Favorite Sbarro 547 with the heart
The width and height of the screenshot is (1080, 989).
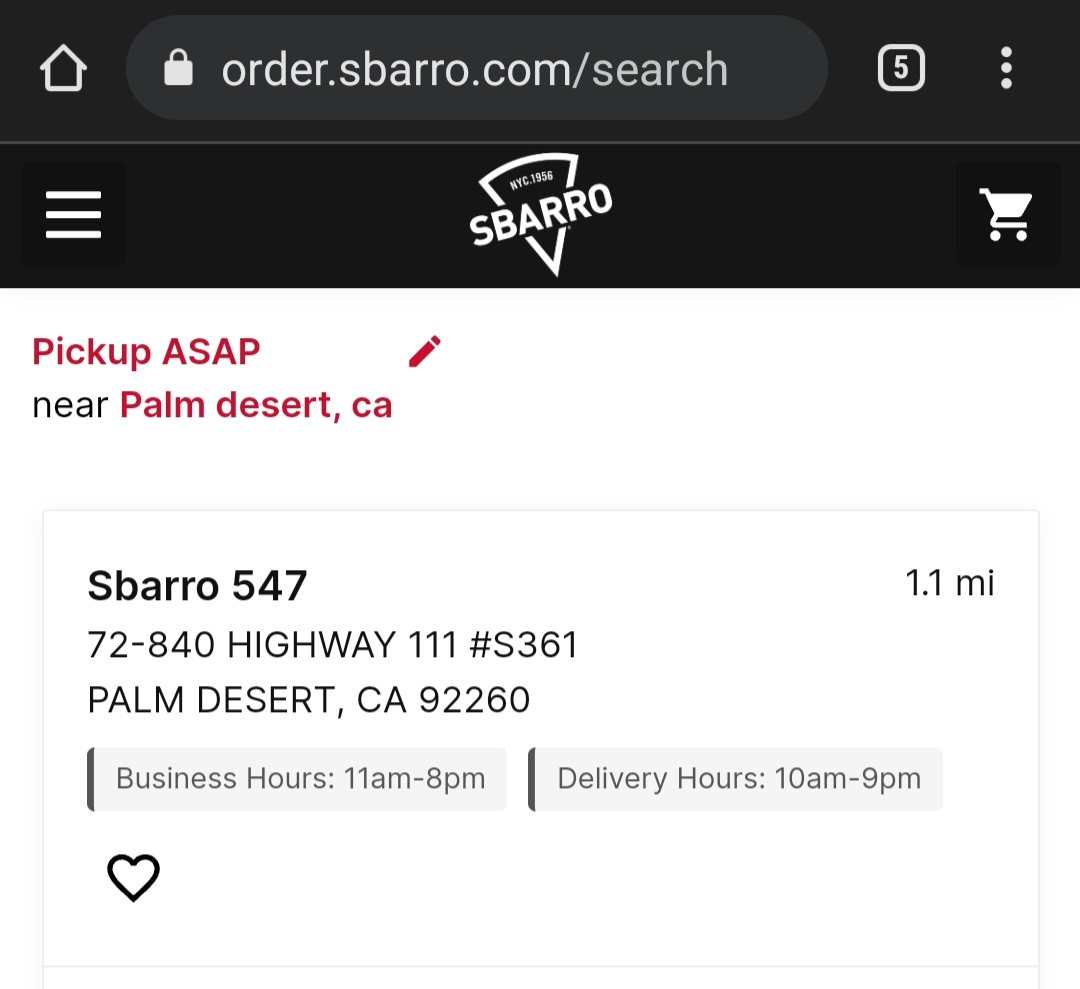133,878
